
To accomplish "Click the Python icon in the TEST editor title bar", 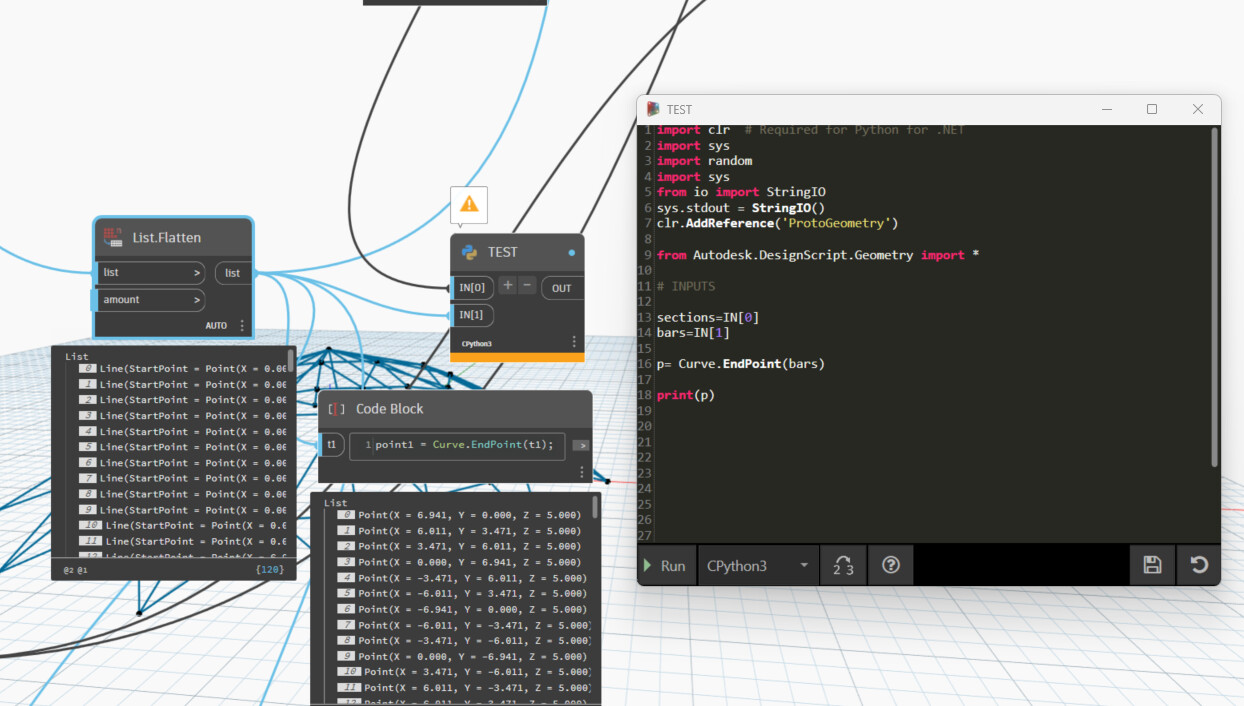I will click(654, 109).
